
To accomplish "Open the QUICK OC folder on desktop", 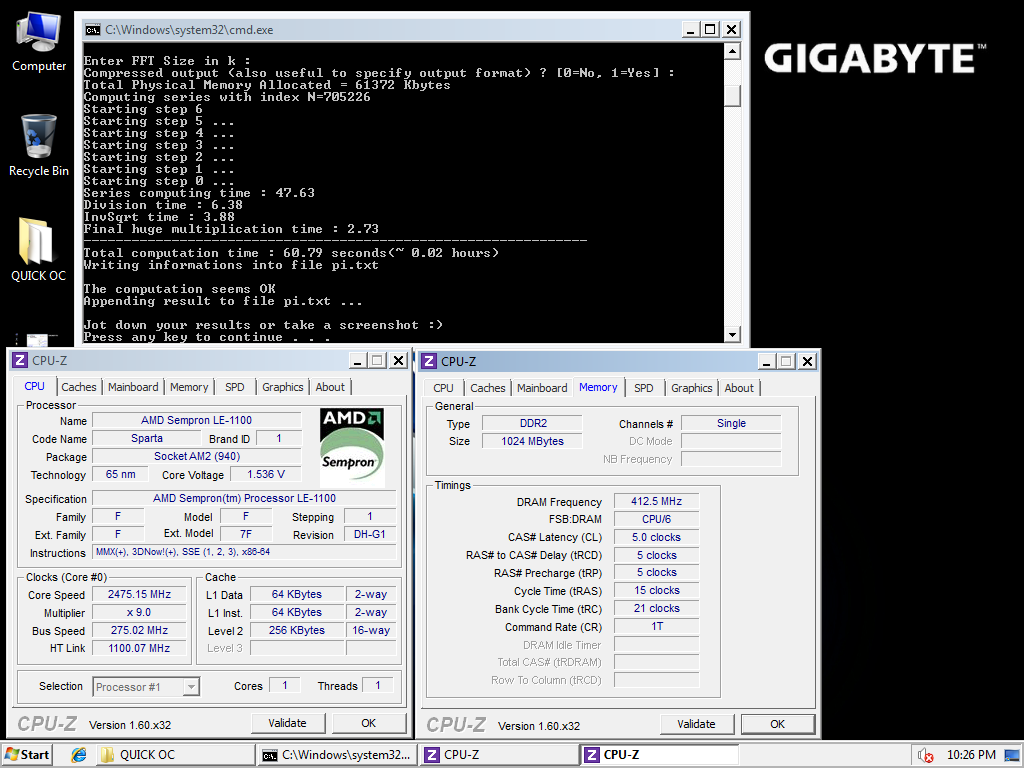I will pos(38,250).
